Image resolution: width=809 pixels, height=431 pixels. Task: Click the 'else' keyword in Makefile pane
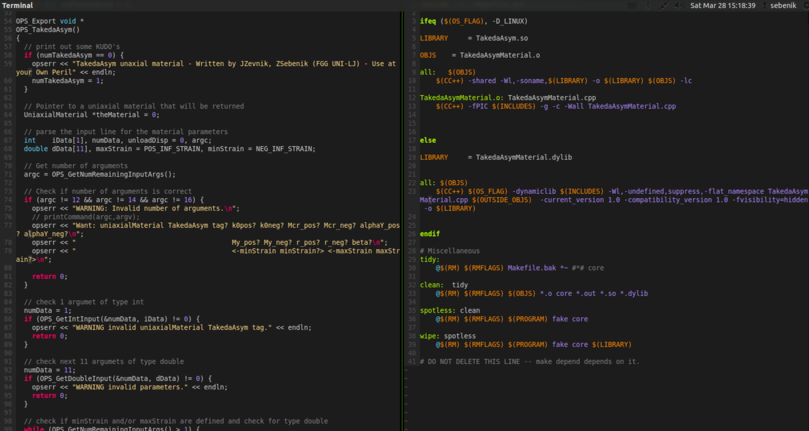427,141
